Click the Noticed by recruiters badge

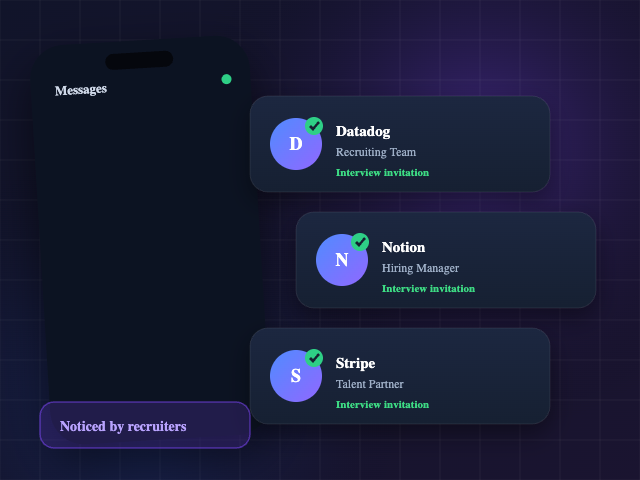point(145,425)
